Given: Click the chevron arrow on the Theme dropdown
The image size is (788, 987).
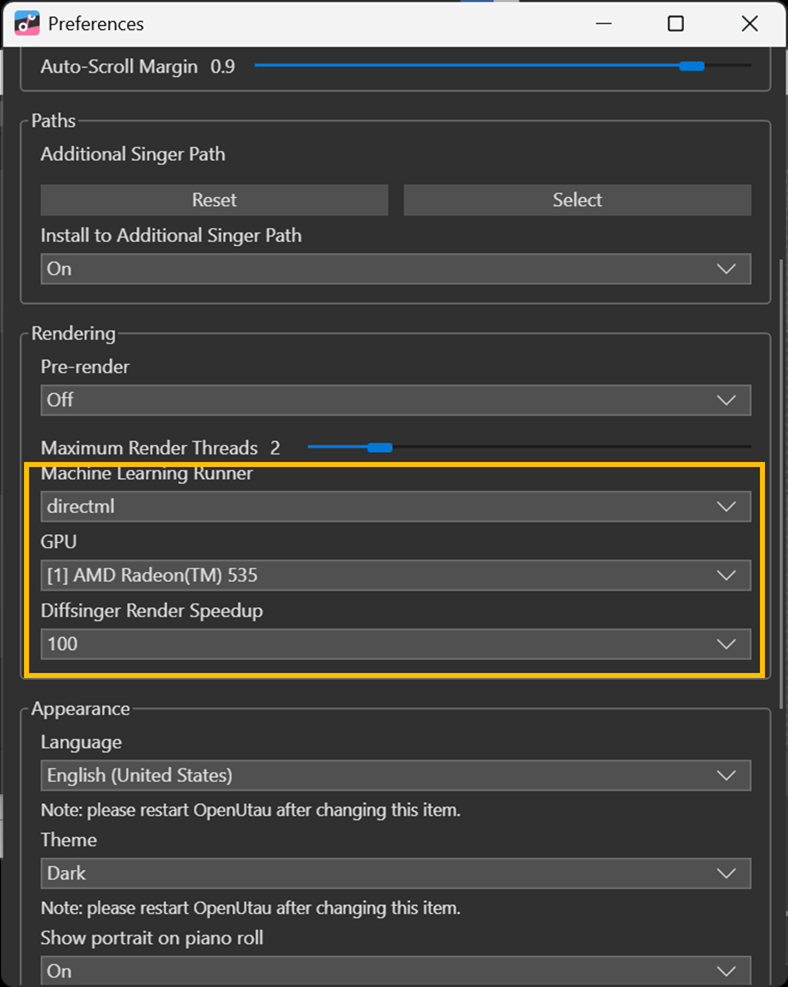Looking at the screenshot, I should click(x=726, y=874).
